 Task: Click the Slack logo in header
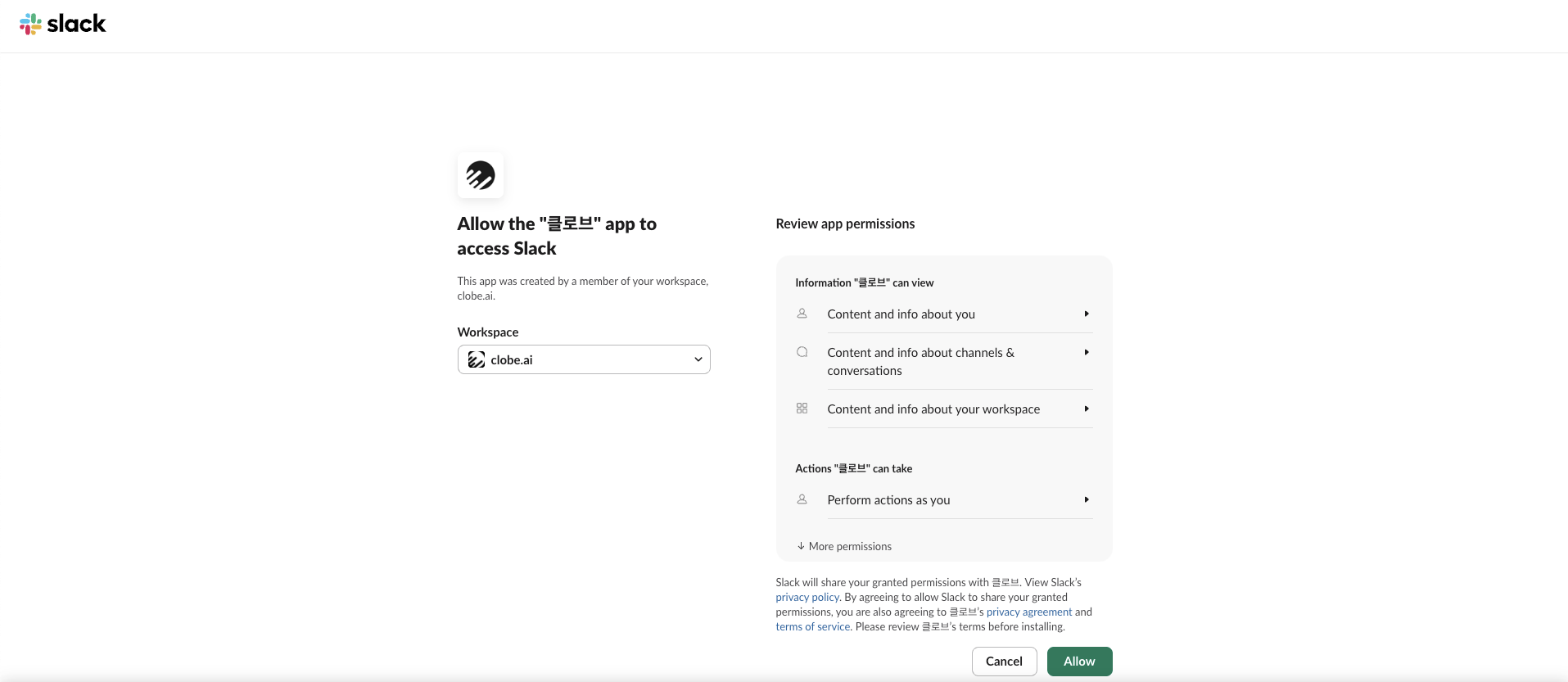coord(63,24)
